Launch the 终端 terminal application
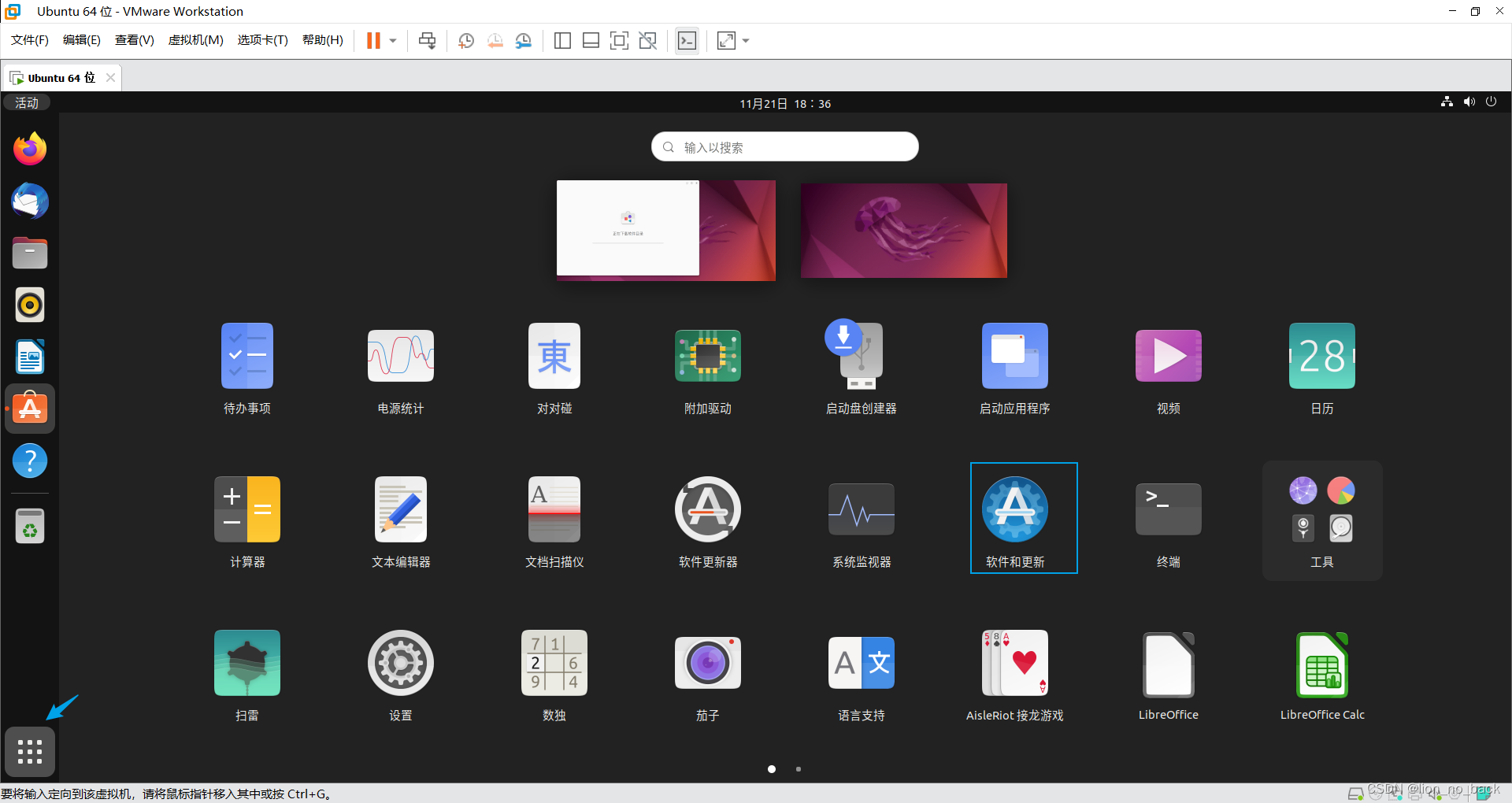1512x803 pixels. point(1168,509)
